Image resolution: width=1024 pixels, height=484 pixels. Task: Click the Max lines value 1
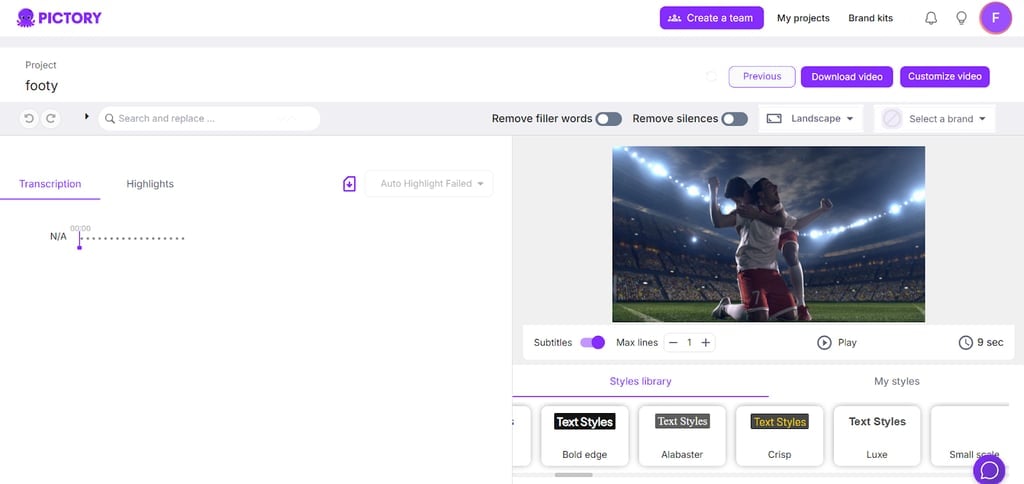click(689, 342)
